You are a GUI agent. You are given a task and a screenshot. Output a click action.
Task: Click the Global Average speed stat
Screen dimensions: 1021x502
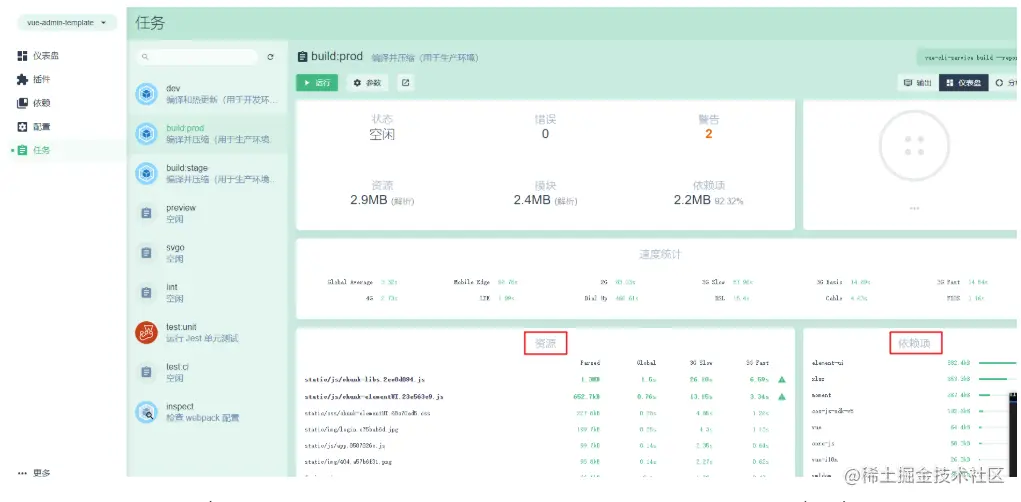pyautogui.click(x=362, y=282)
